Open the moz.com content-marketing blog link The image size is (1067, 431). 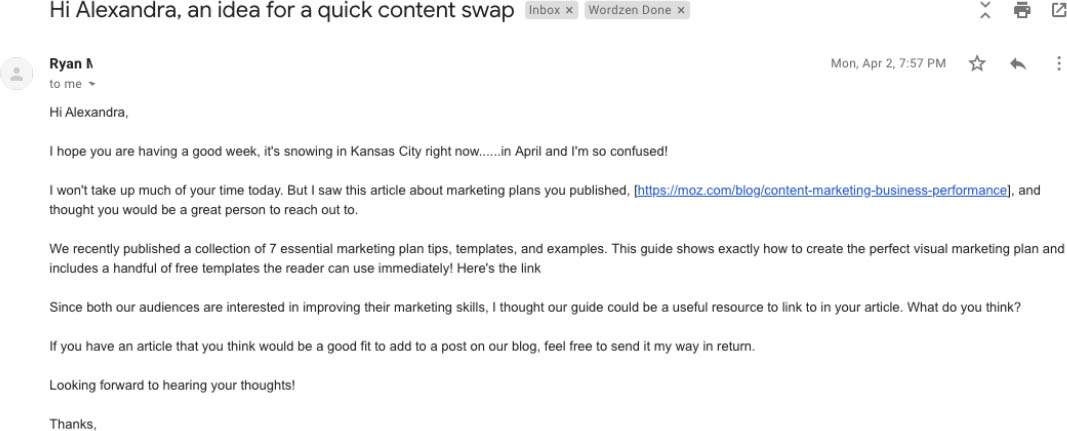pyautogui.click(x=822, y=191)
